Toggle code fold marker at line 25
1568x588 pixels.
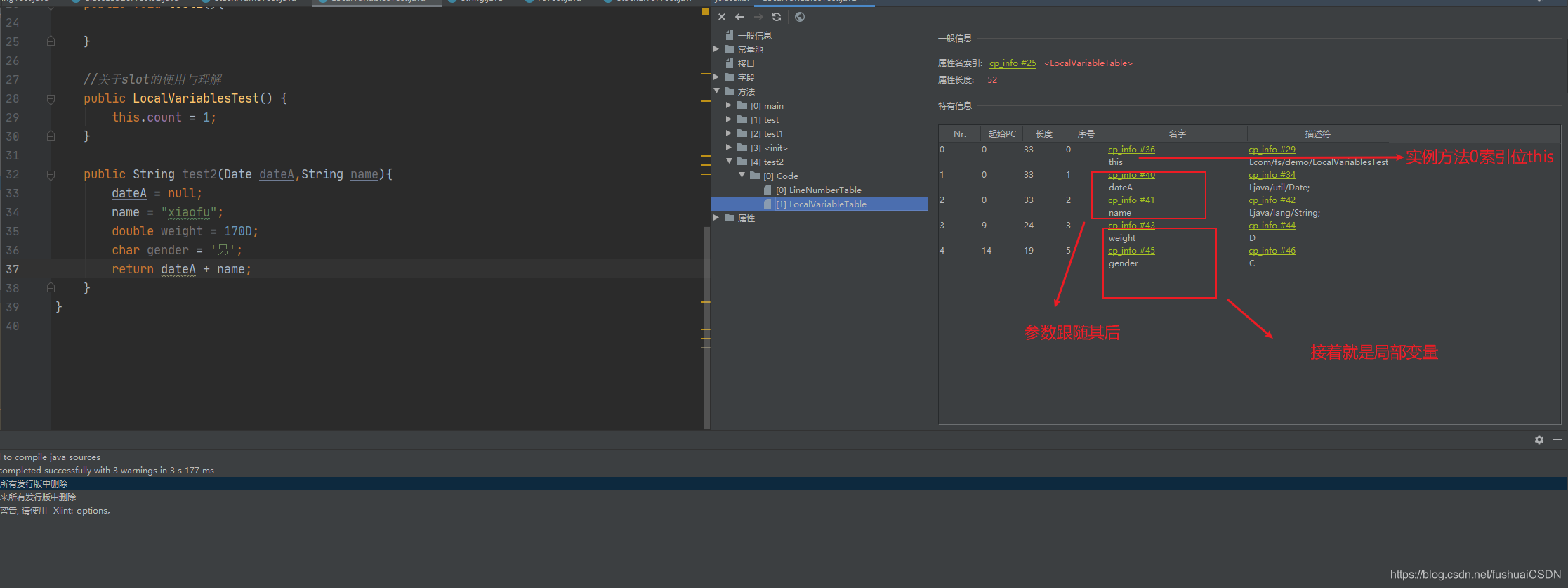pyautogui.click(x=51, y=41)
